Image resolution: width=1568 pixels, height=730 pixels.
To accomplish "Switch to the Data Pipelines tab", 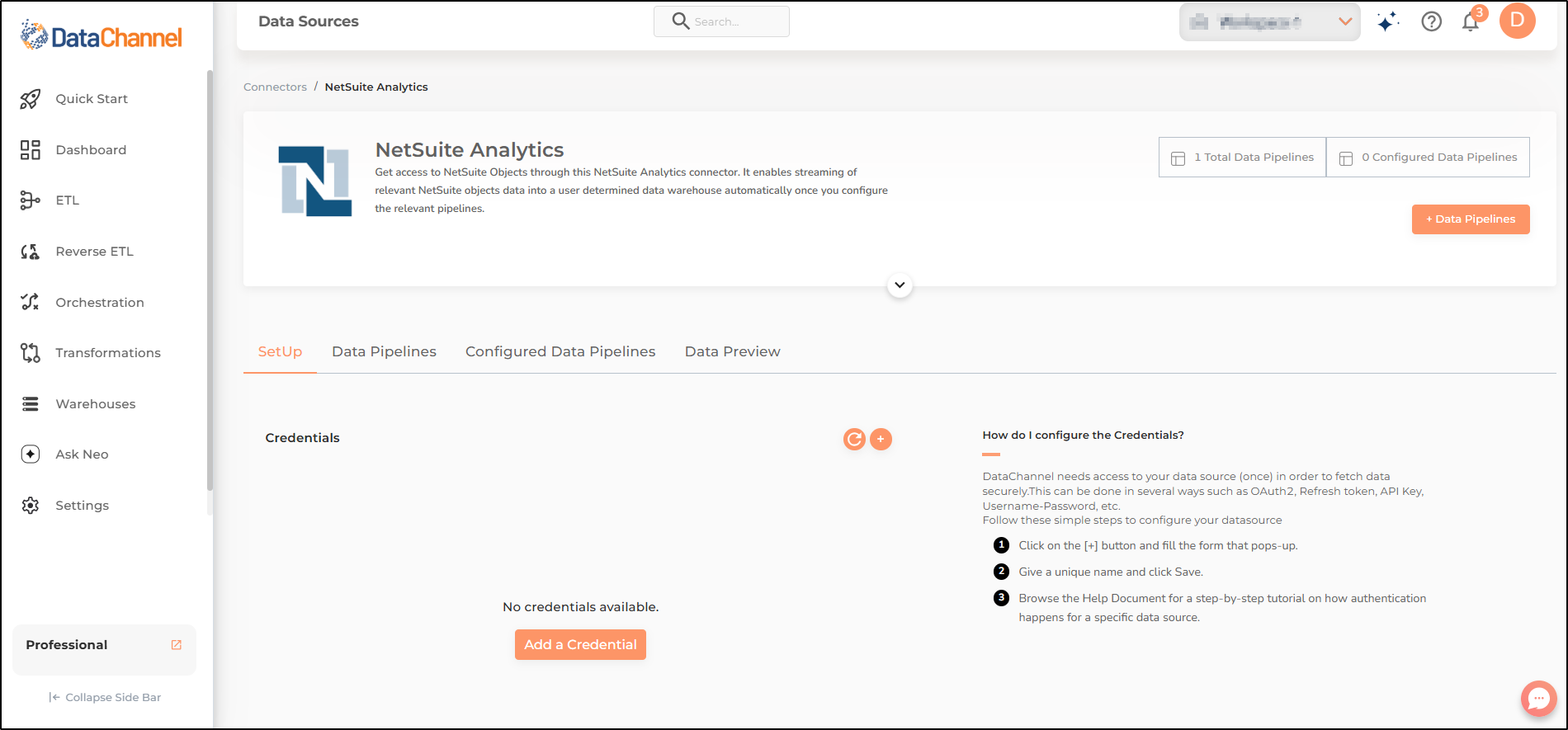I will (384, 352).
